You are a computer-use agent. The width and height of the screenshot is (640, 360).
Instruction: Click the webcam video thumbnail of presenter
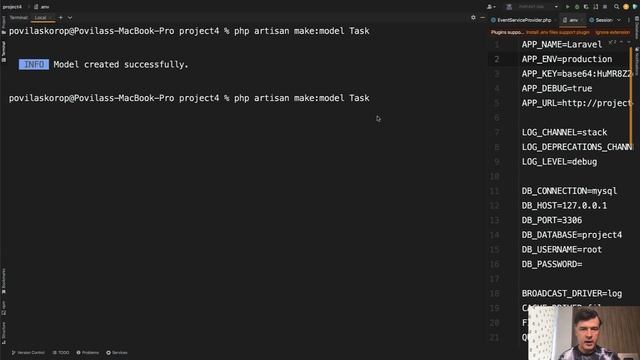tap(584, 333)
